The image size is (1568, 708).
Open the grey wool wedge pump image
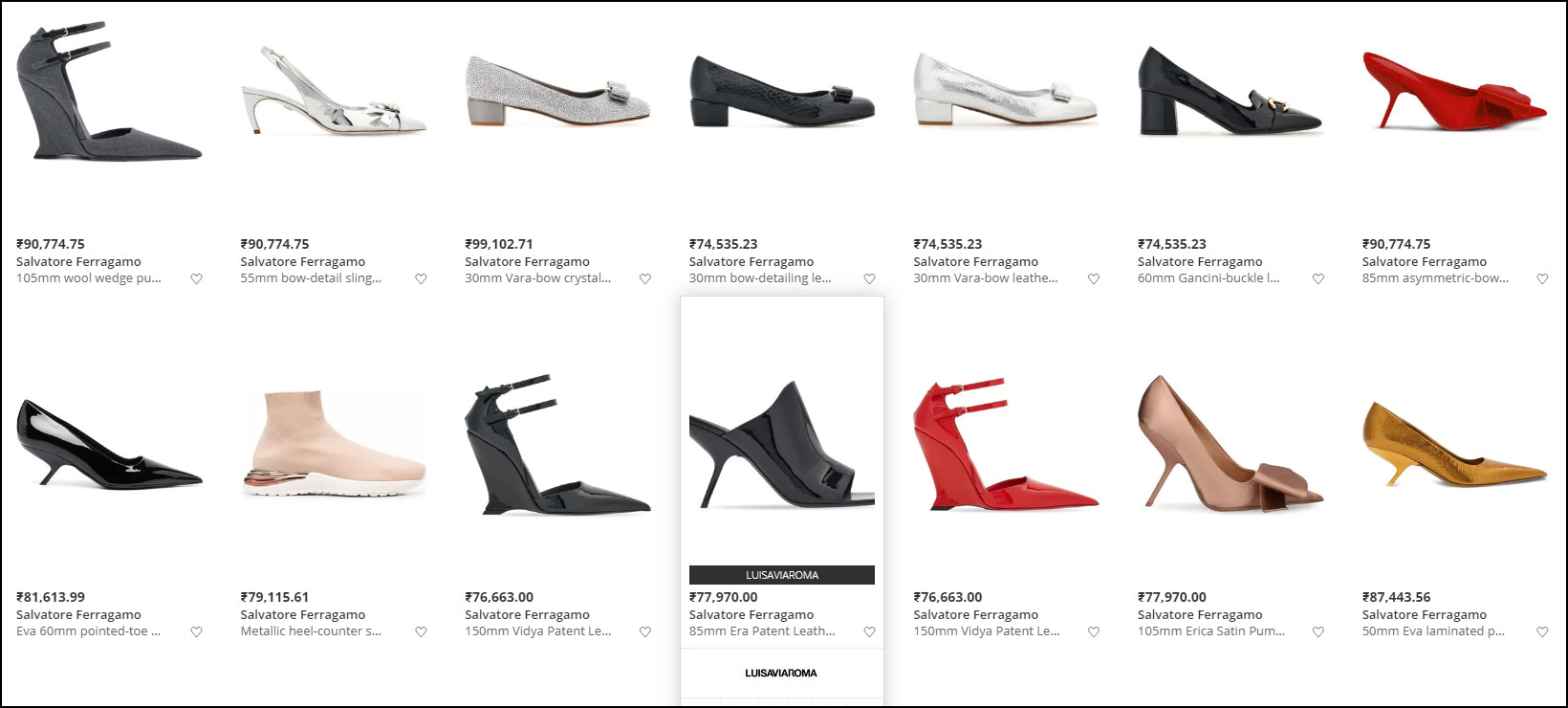coord(109,94)
